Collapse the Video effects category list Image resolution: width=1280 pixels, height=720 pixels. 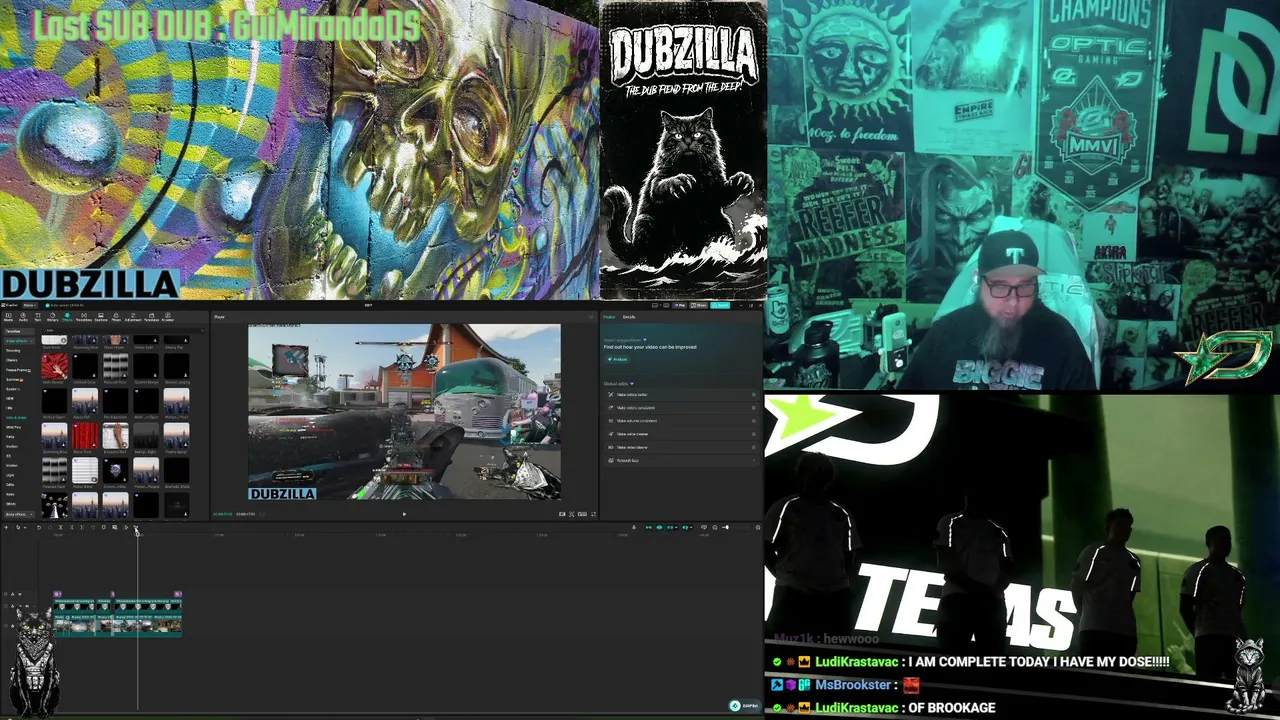pos(17,341)
